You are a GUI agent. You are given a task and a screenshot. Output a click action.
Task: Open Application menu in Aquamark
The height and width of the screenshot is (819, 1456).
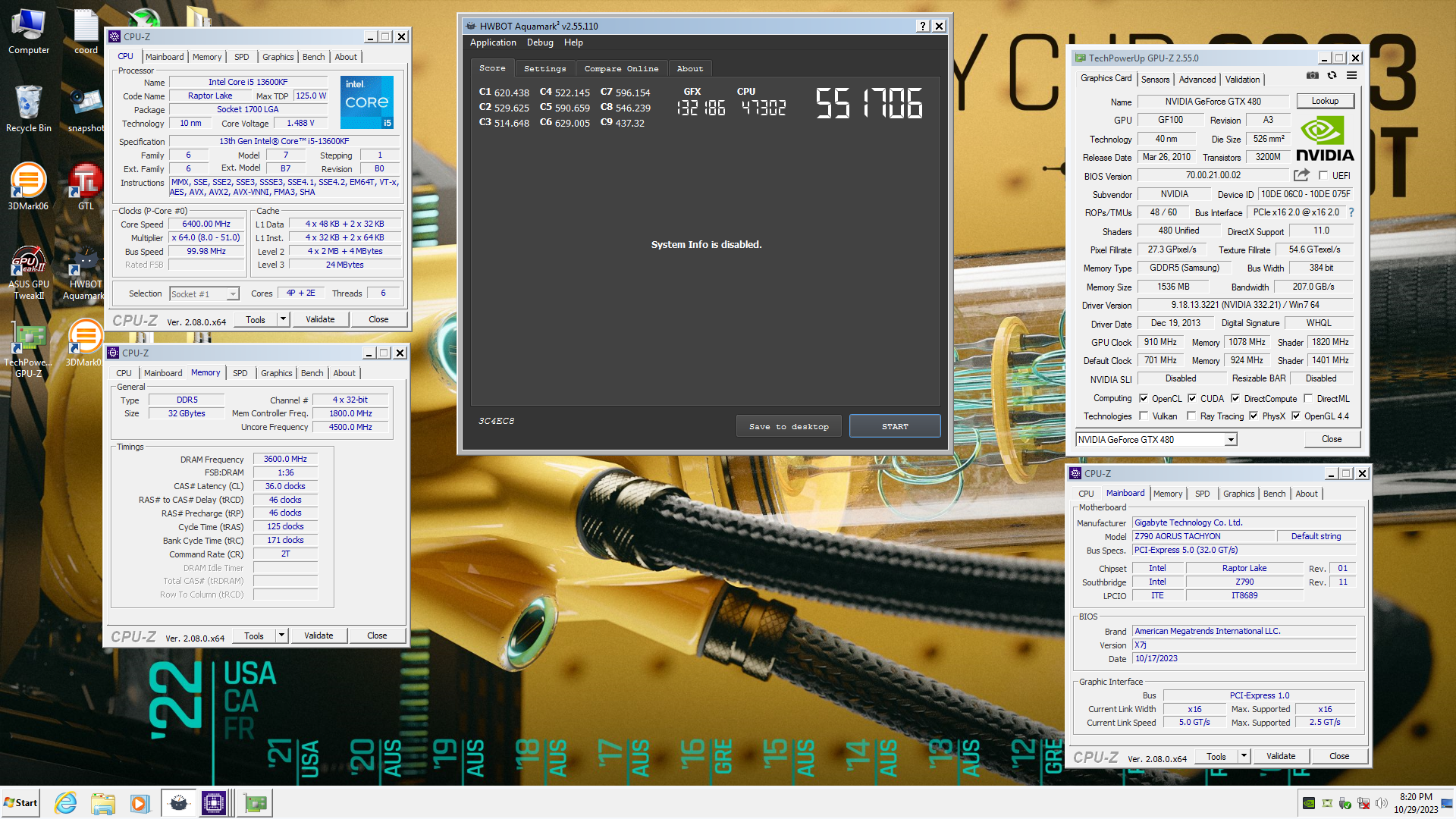click(x=493, y=42)
